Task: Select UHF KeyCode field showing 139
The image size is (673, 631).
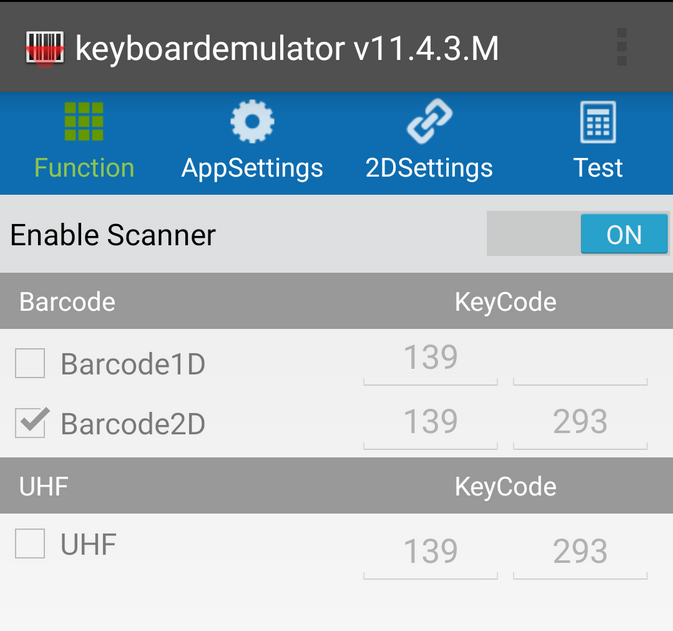Action: 430,551
